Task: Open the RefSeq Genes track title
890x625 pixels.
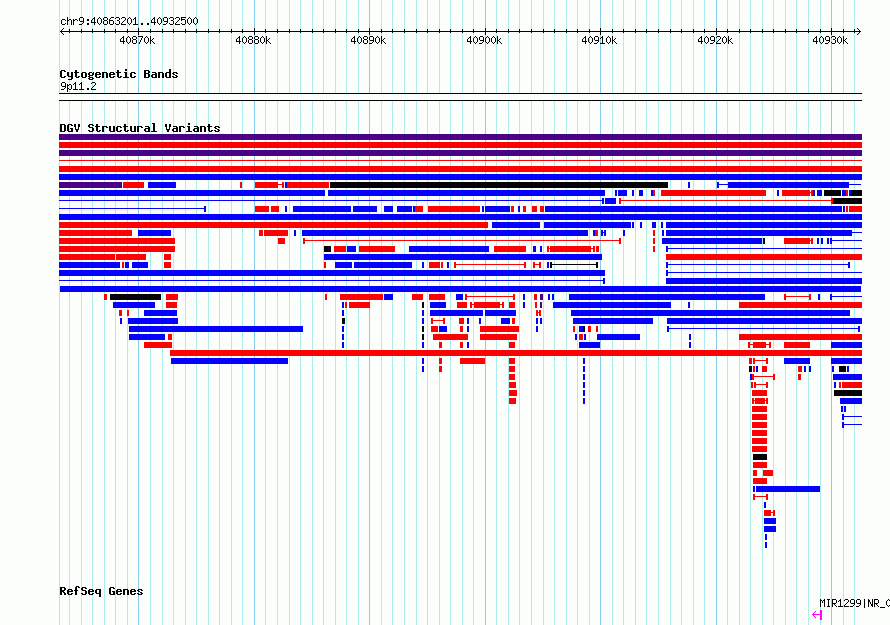Action: click(101, 592)
